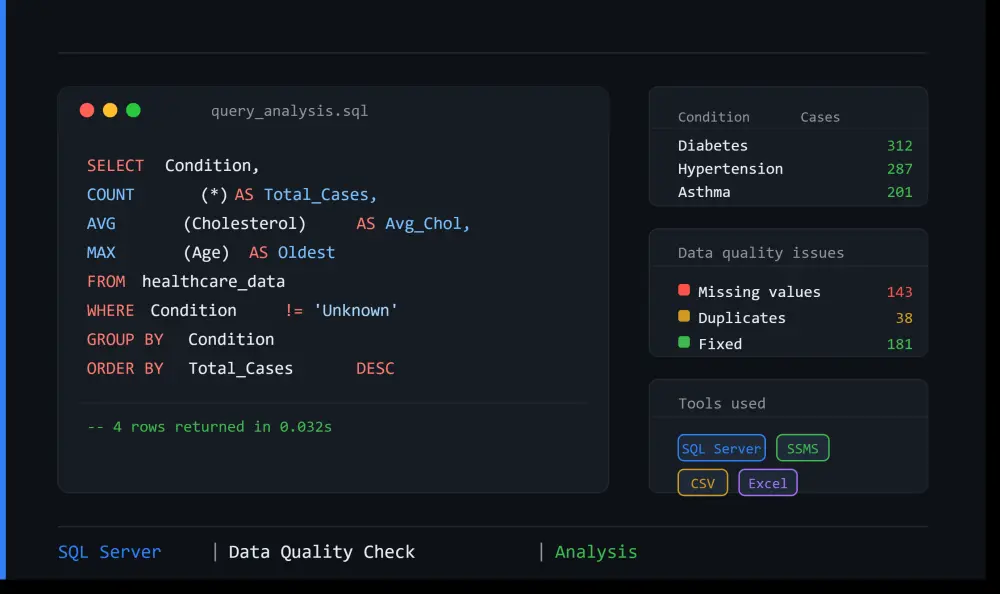Click the GROUP BY keyword
Viewport: 1000px width, 594px height.
click(x=125, y=339)
